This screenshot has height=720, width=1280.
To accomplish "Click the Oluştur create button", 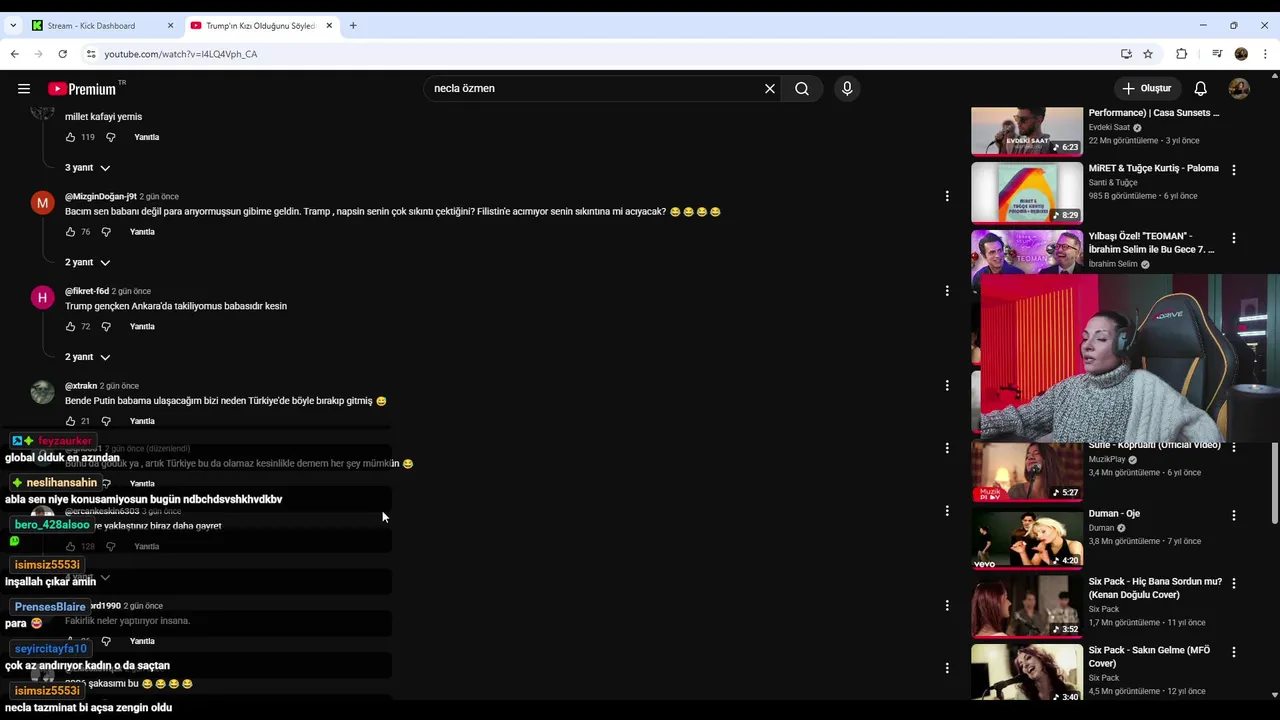I will [x=1147, y=89].
